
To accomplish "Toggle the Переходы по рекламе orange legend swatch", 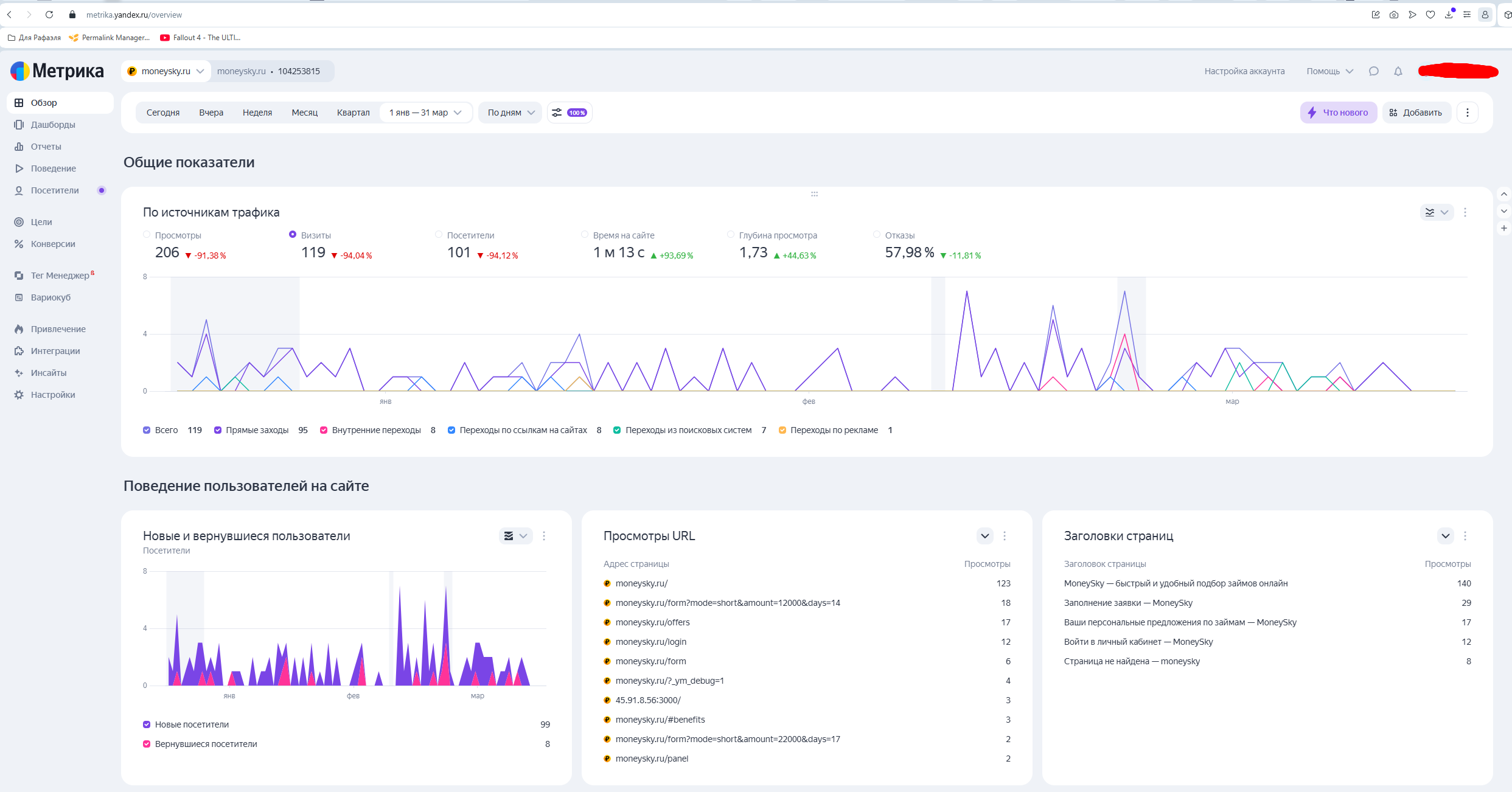I will 782,430.
